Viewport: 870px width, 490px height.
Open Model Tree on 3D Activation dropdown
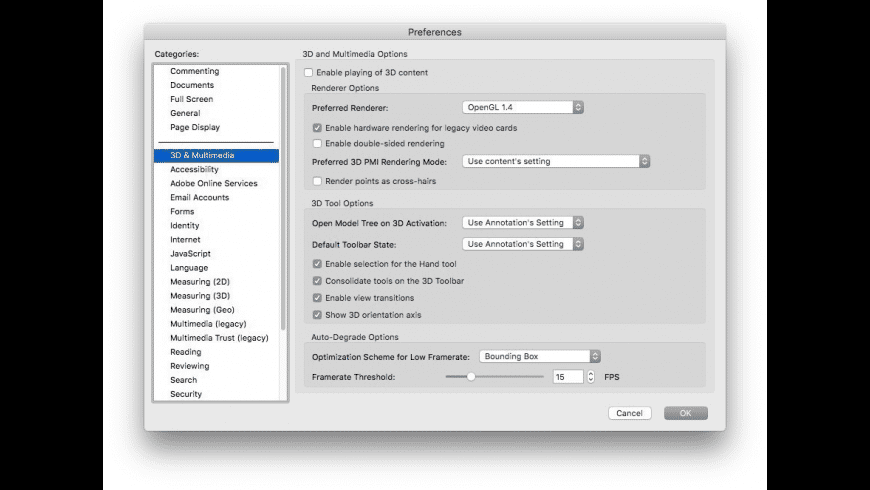pos(523,223)
